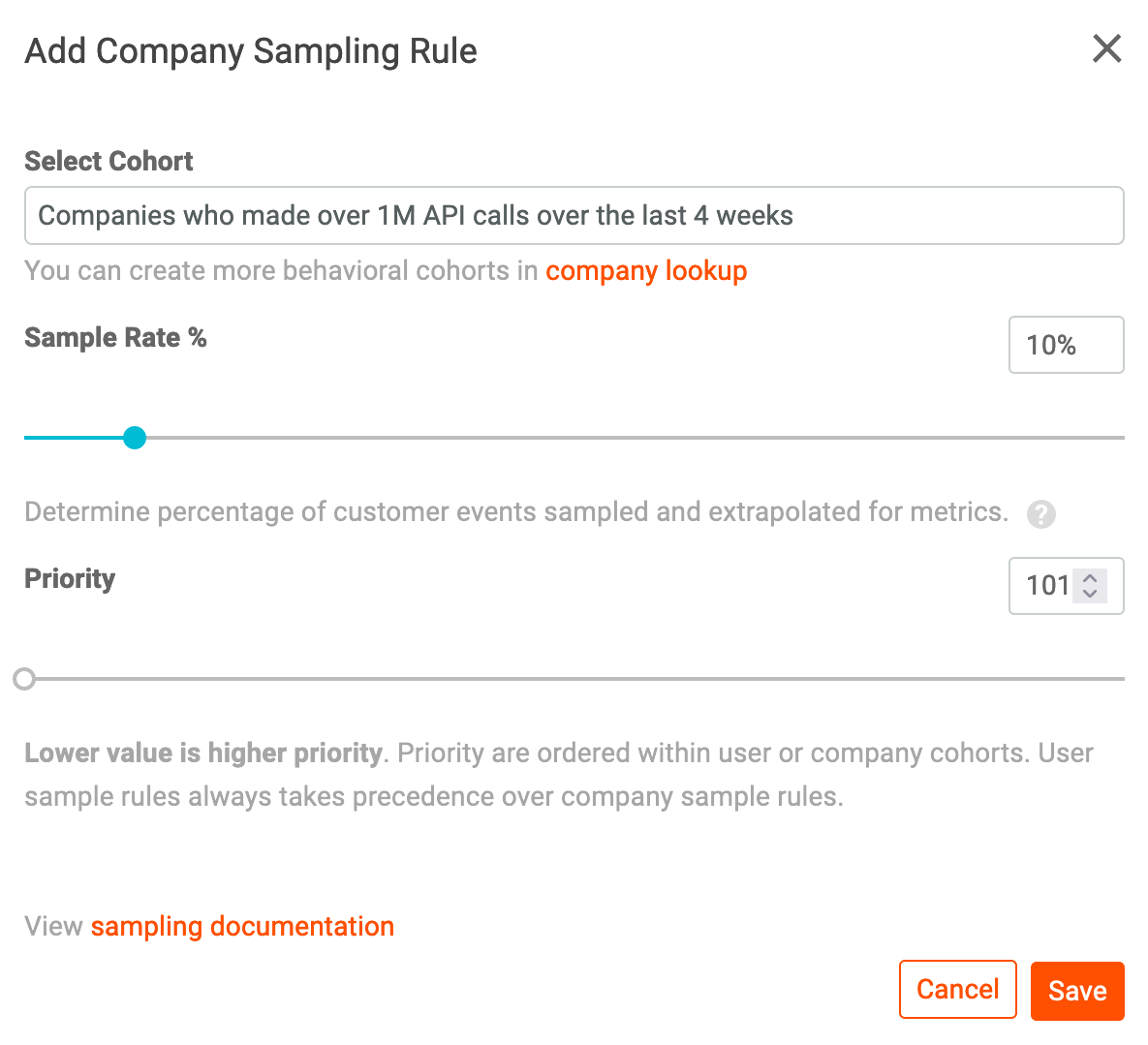The height and width of the screenshot is (1045, 1148).
Task: Click the Save button
Action: 1077,990
